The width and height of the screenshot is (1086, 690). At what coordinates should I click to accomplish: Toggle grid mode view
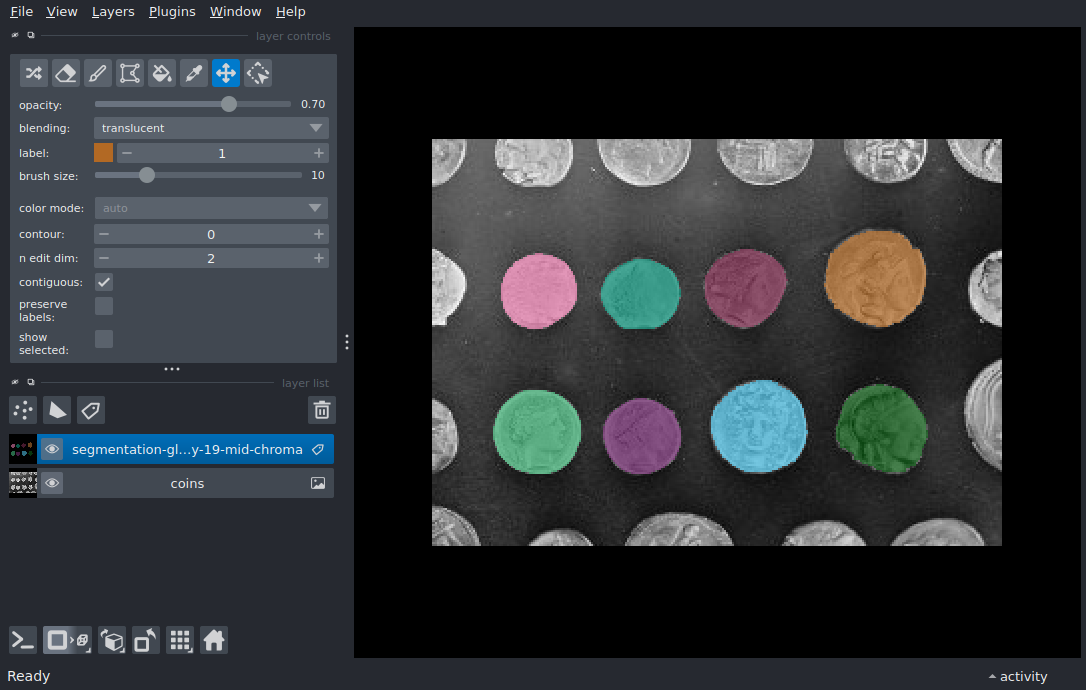[180, 640]
